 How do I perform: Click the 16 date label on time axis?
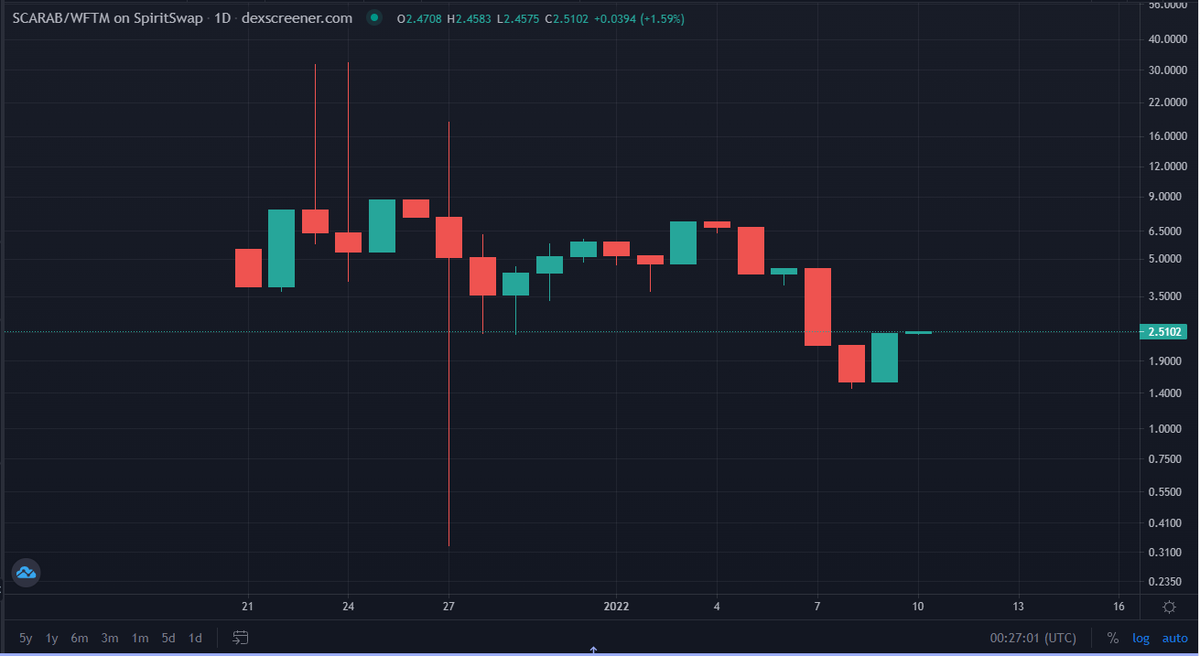[x=1118, y=606]
